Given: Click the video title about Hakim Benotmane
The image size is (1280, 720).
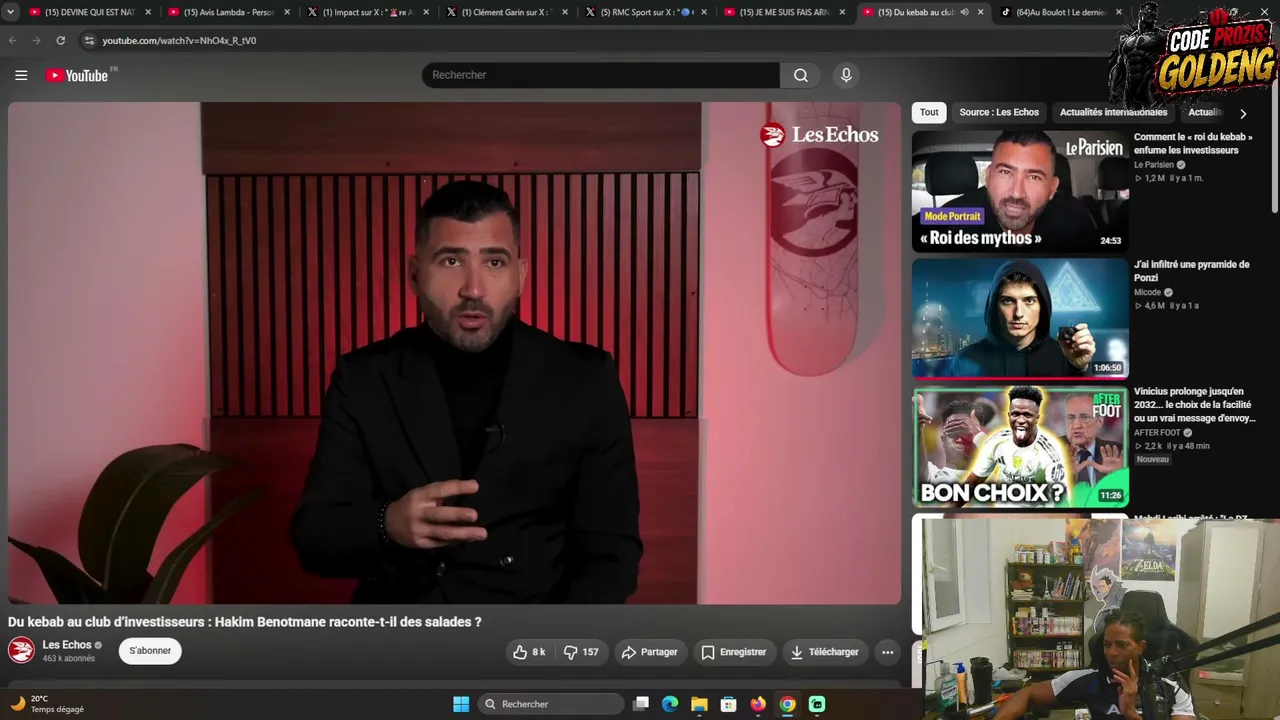Looking at the screenshot, I should tap(245, 622).
